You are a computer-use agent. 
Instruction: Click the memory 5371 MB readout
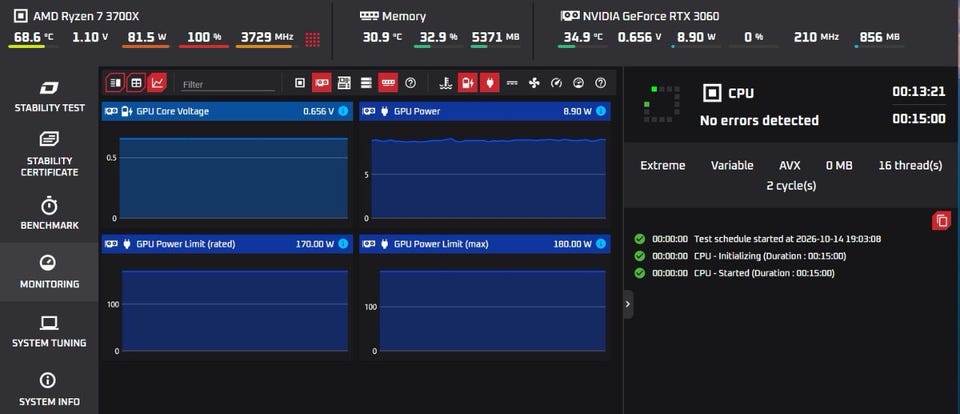tap(495, 37)
